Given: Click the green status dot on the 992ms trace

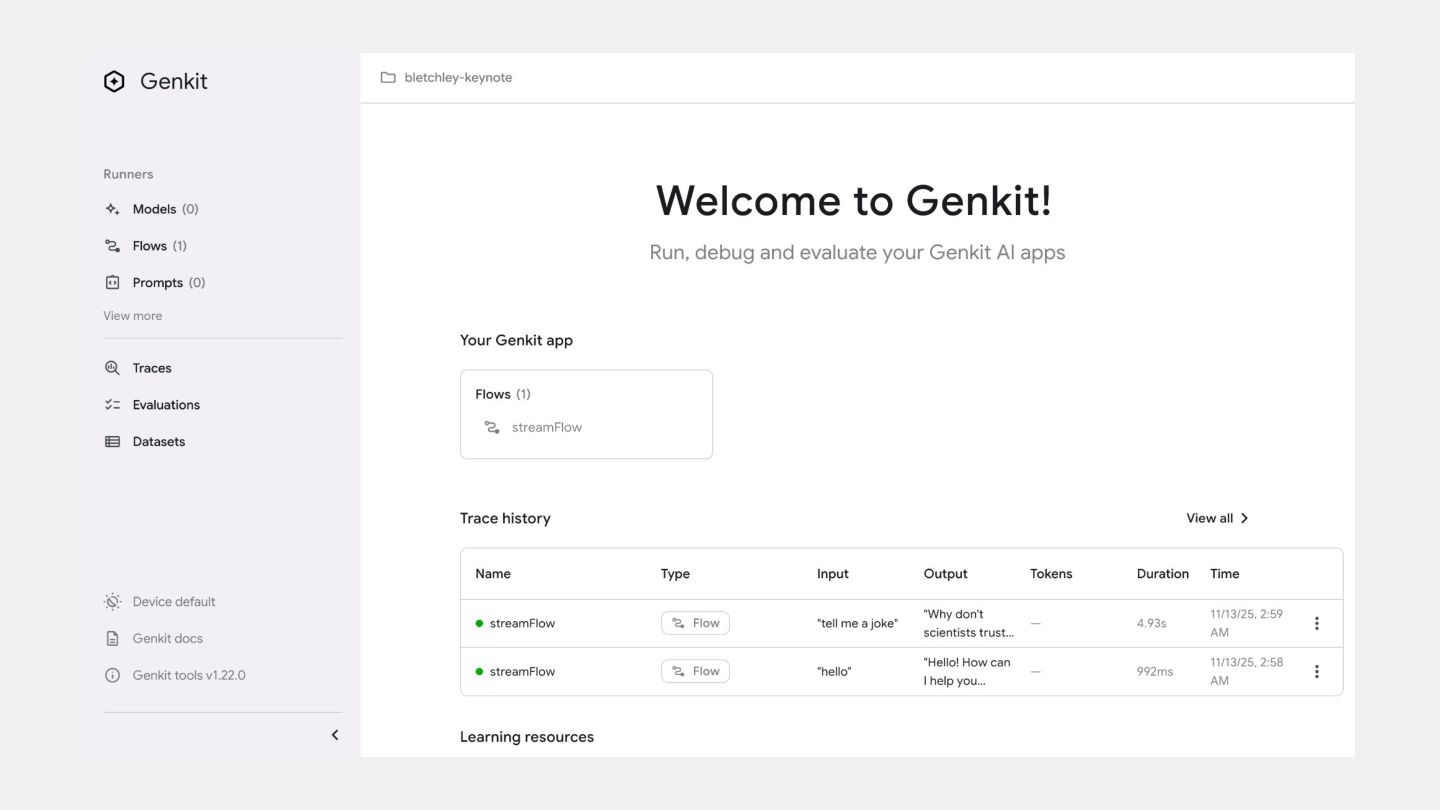Looking at the screenshot, I should 479,672.
